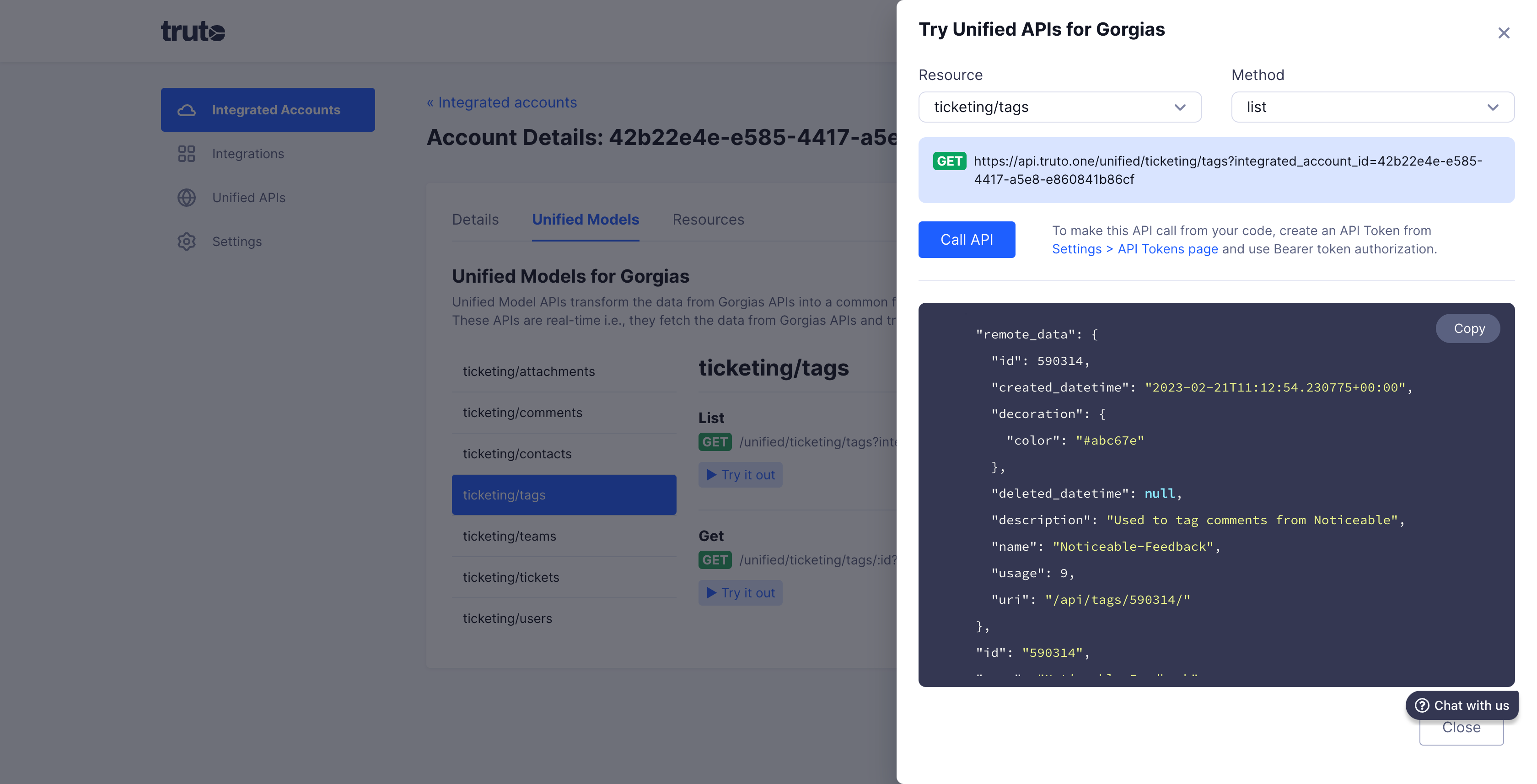1537x784 pixels.
Task: Click the play icon on Get Try it out
Action: [711, 592]
